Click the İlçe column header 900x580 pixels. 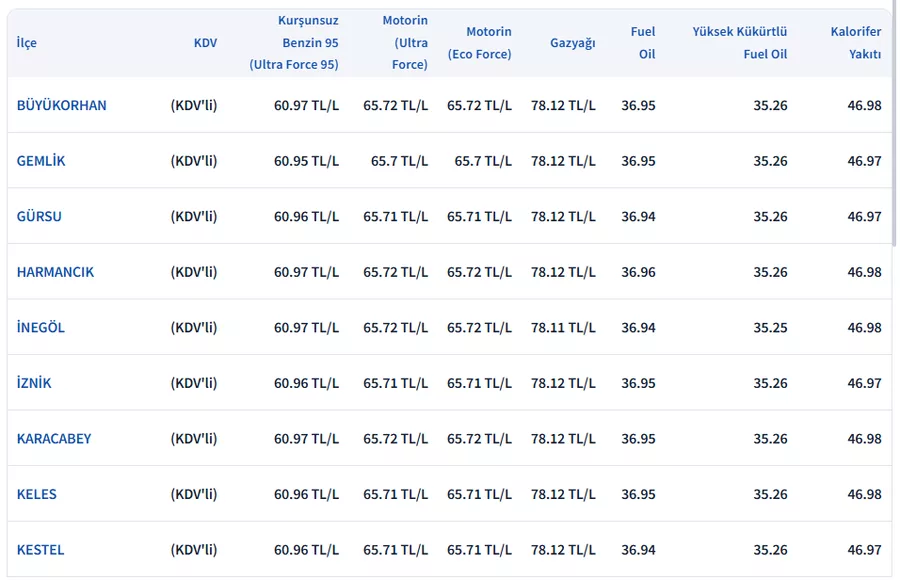(27, 43)
